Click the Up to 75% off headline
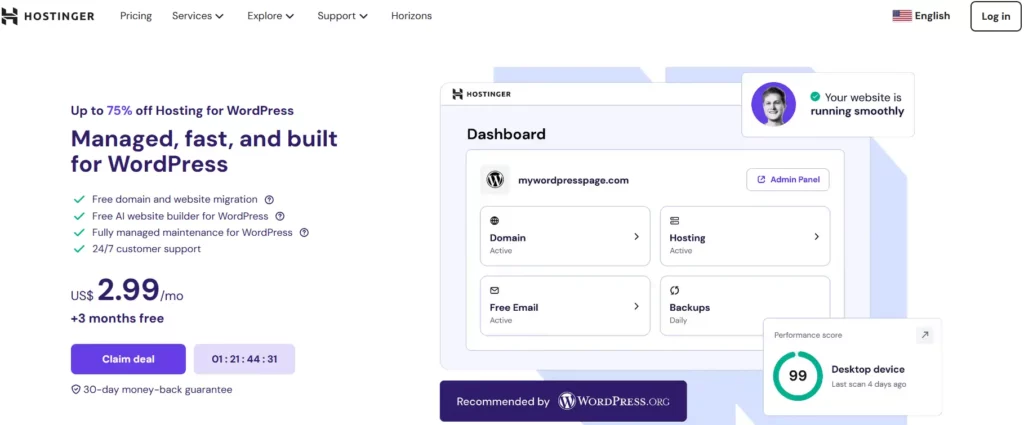This screenshot has height=425, width=1024. [x=182, y=110]
